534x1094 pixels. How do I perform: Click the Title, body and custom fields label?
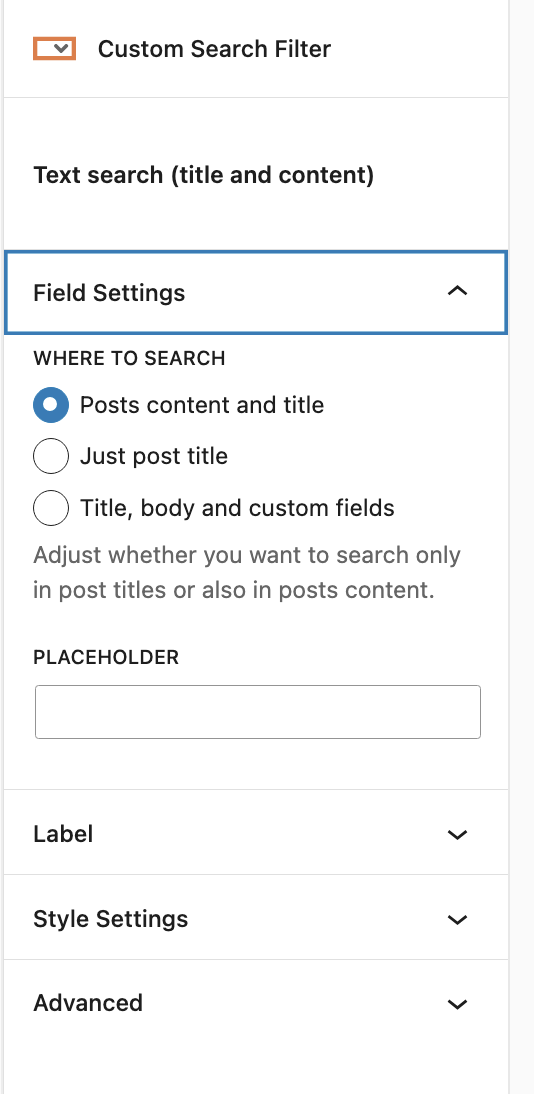click(237, 508)
